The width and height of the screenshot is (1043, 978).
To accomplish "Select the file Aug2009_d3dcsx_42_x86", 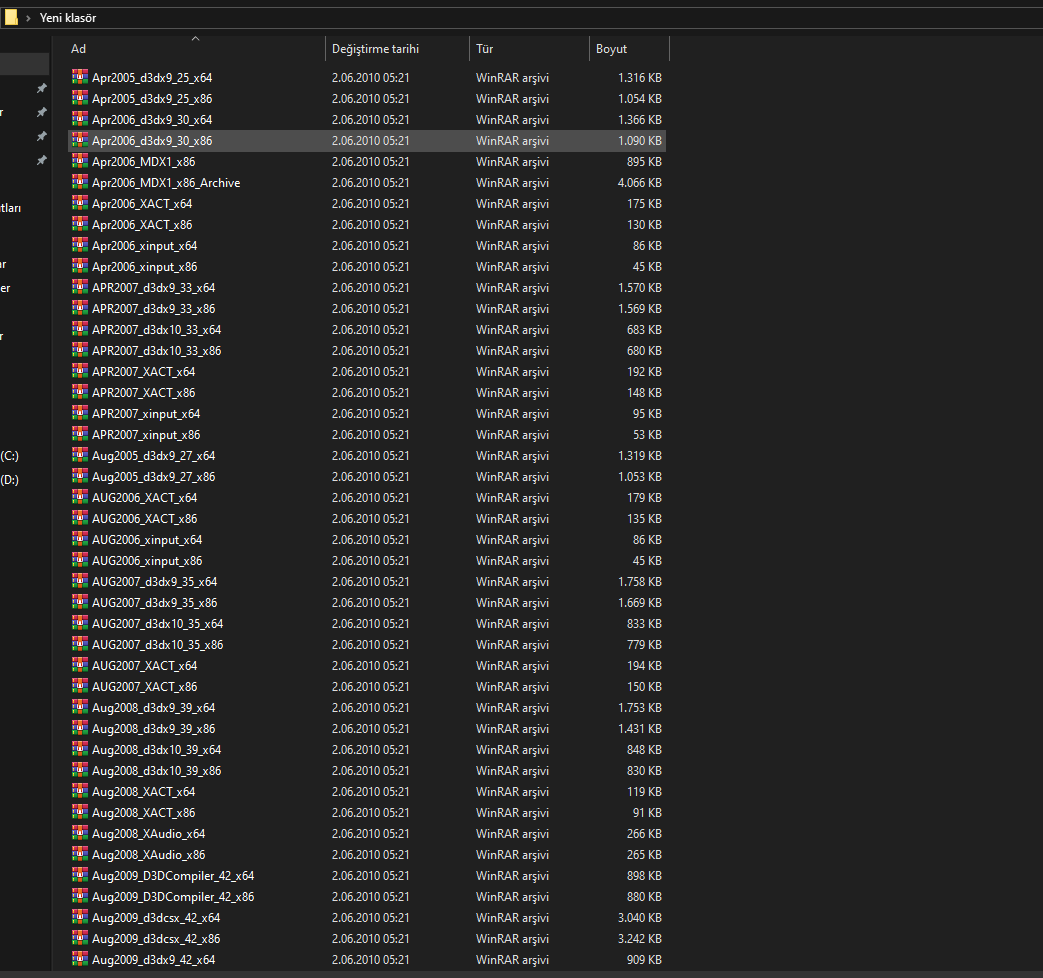I will pos(367,938).
